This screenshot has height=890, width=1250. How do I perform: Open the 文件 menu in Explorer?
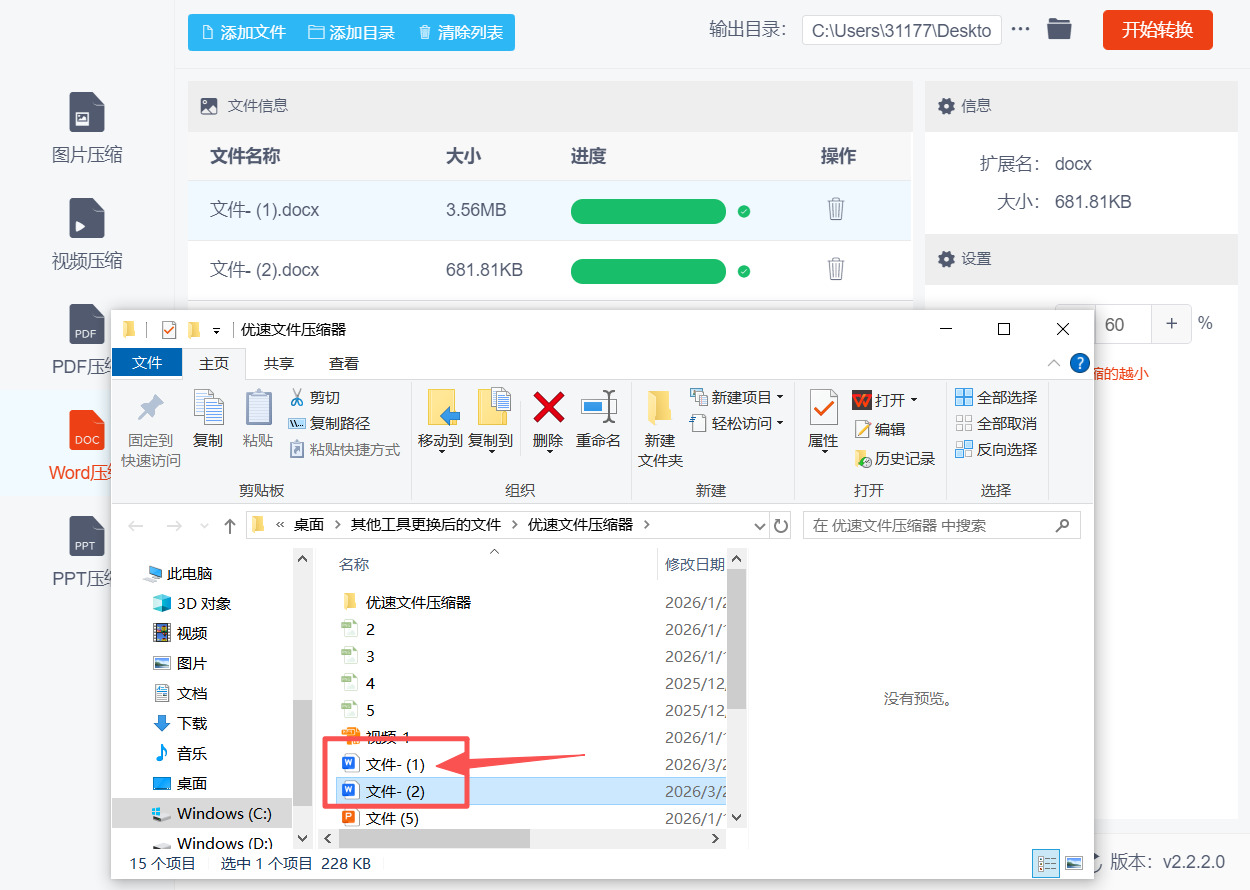(147, 363)
